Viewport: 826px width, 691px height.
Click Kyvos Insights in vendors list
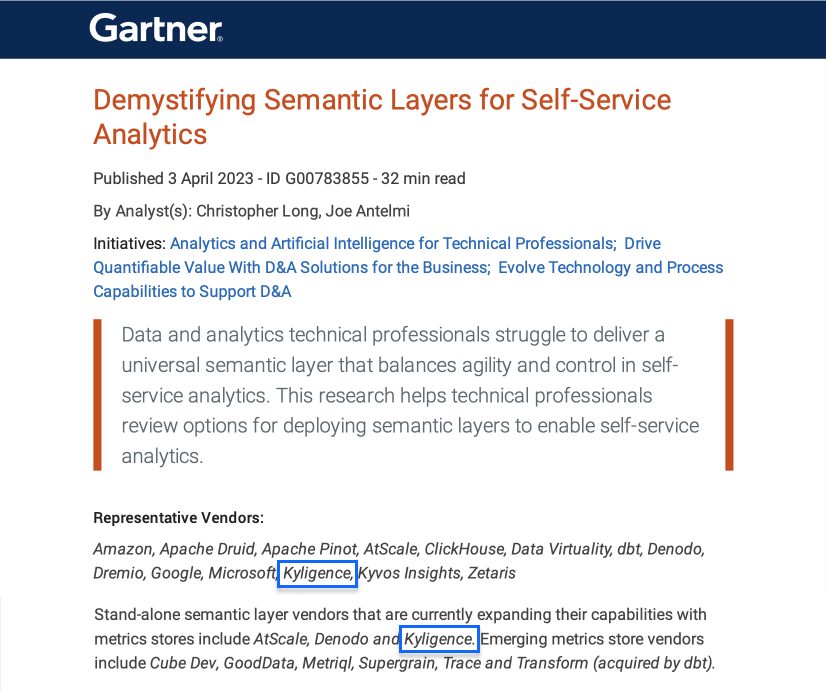(409, 573)
